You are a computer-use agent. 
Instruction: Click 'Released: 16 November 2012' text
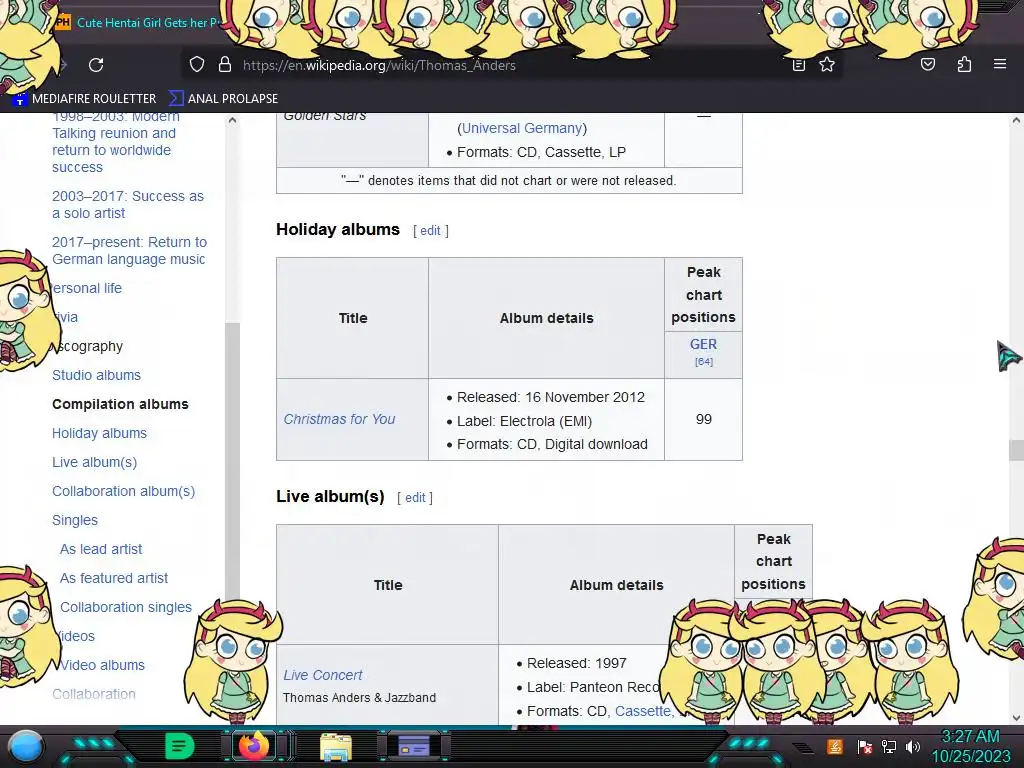(551, 397)
